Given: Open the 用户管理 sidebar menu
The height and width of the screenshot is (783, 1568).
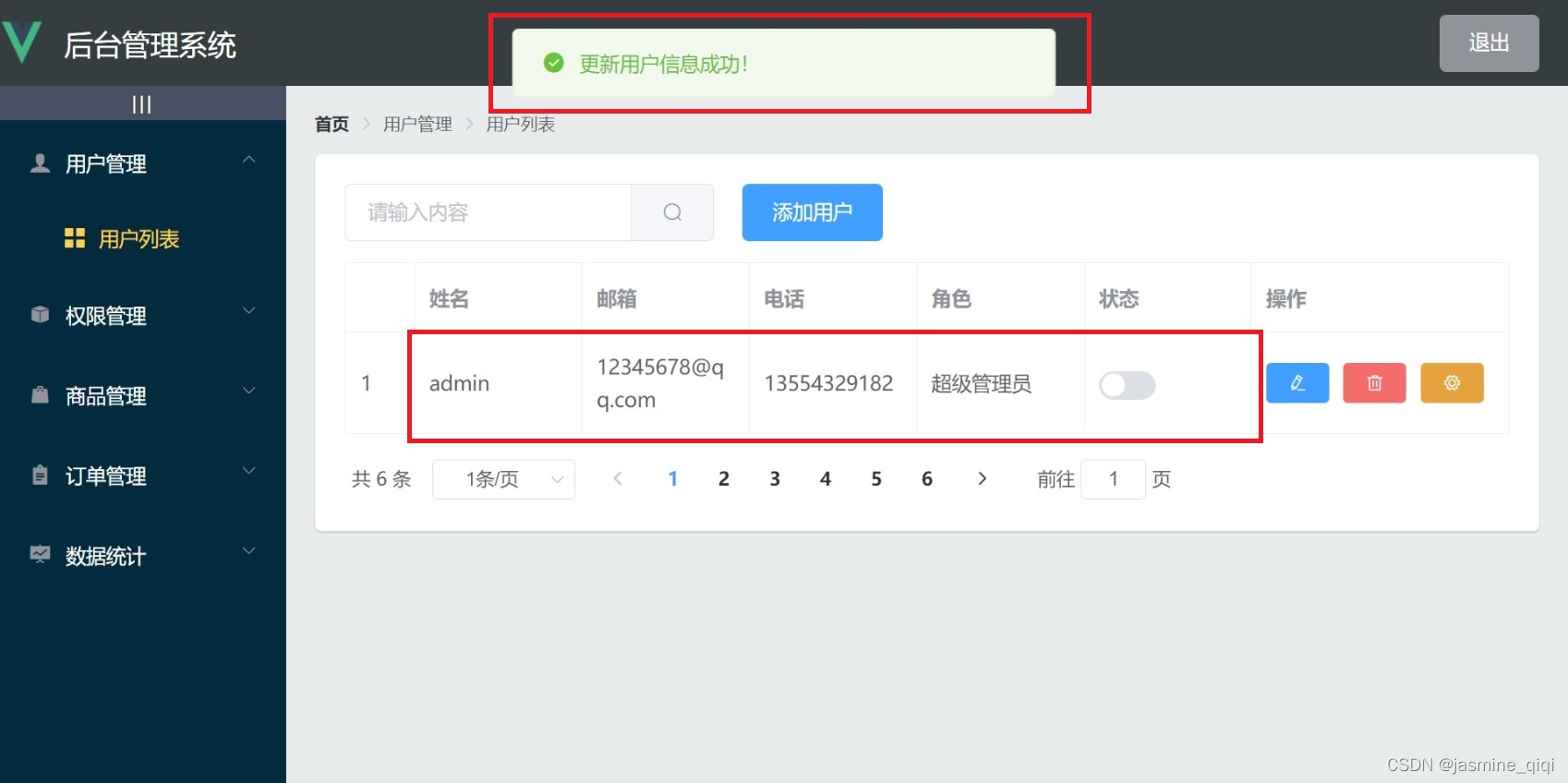Looking at the screenshot, I should (143, 163).
